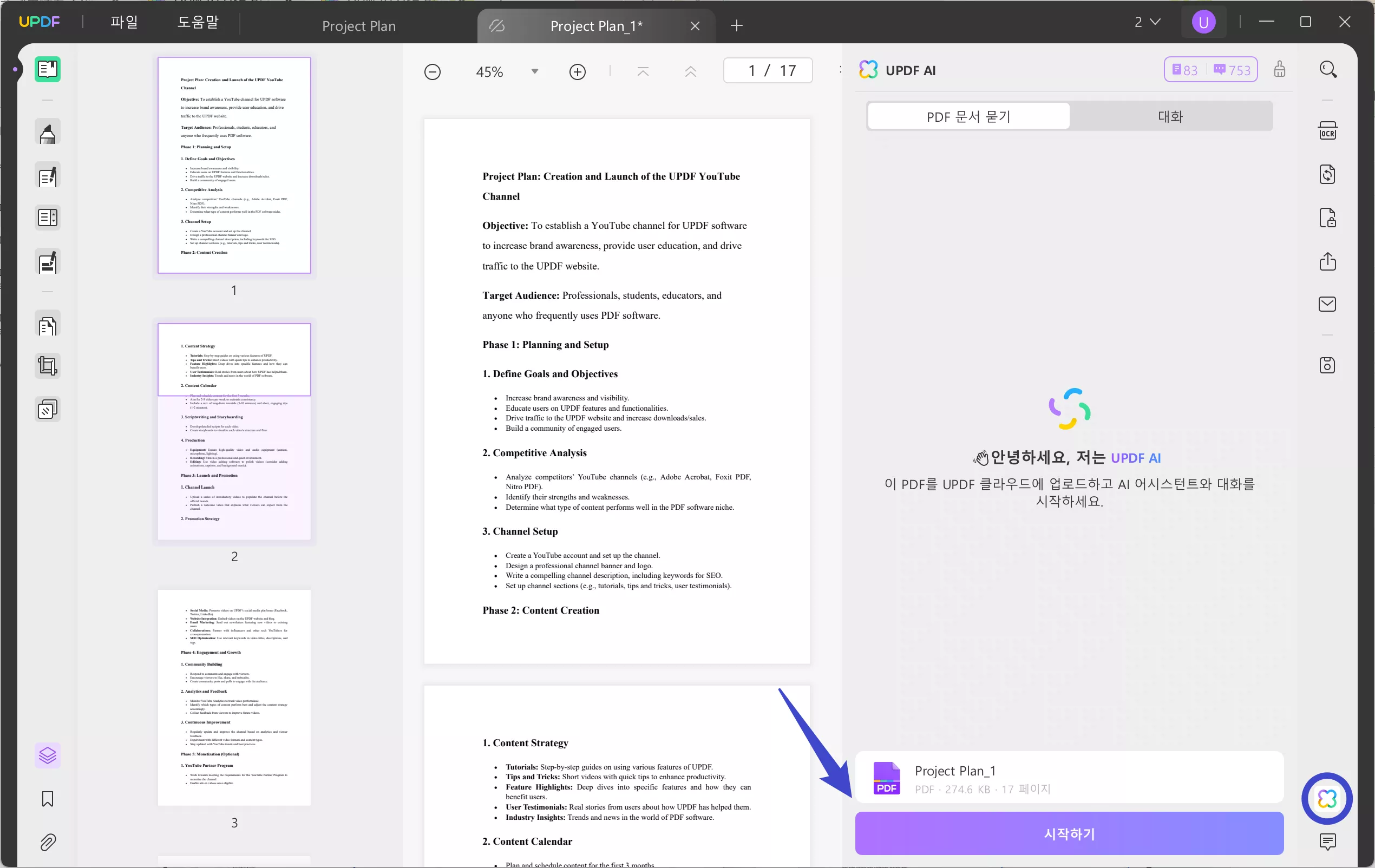Open the 도움말 menu
The image size is (1375, 868).
tap(198, 22)
